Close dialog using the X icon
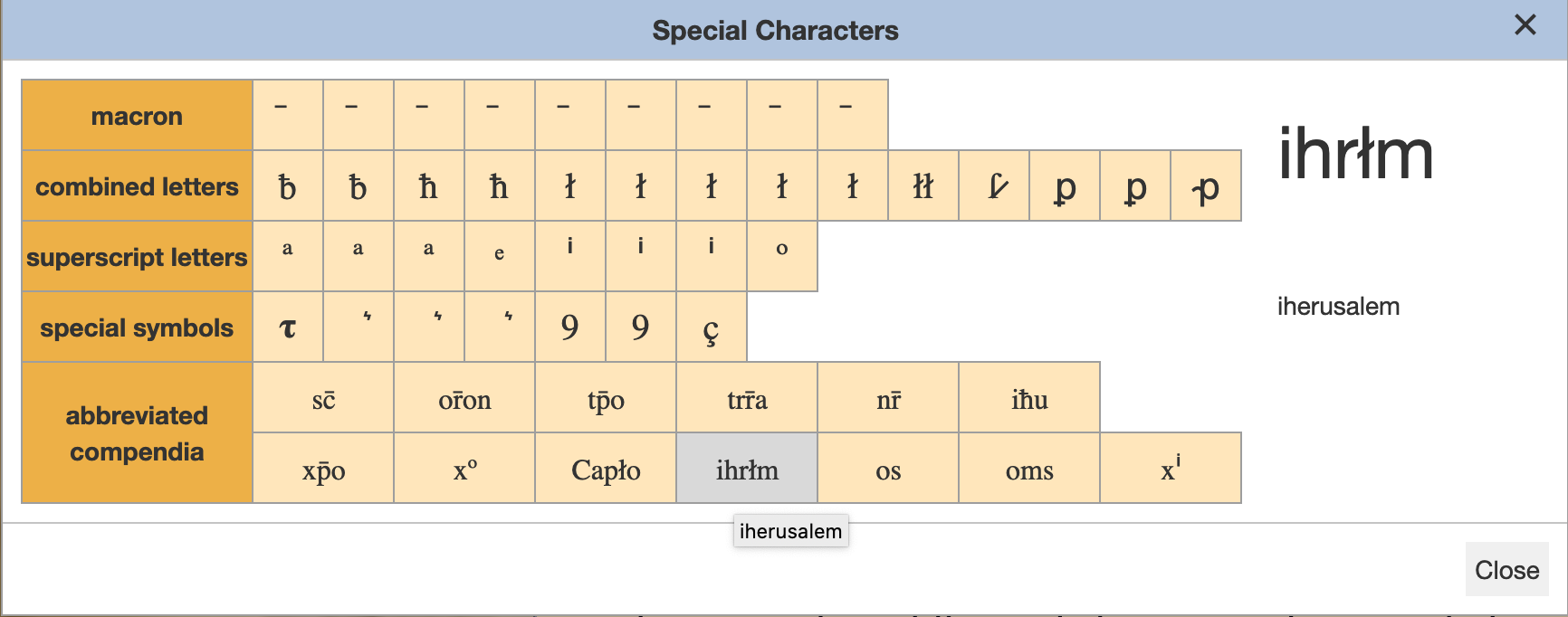 coord(1525,25)
